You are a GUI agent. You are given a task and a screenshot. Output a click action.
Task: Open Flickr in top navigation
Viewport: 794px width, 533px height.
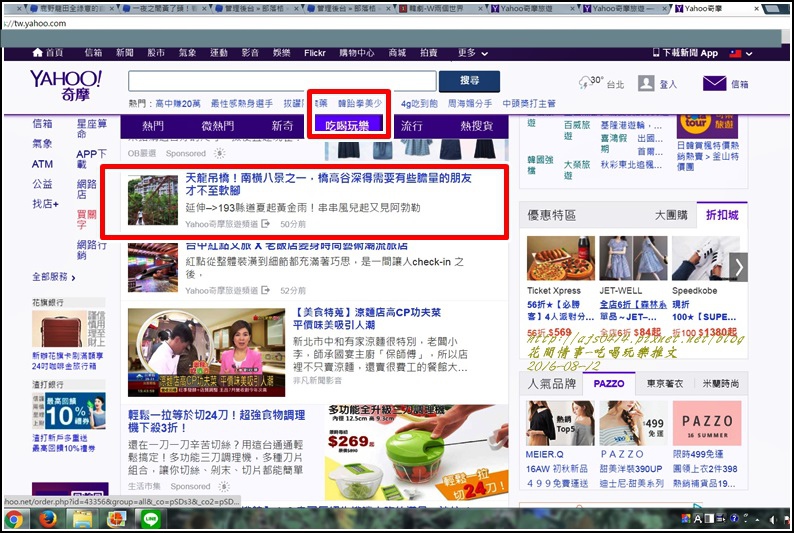pyautogui.click(x=314, y=53)
